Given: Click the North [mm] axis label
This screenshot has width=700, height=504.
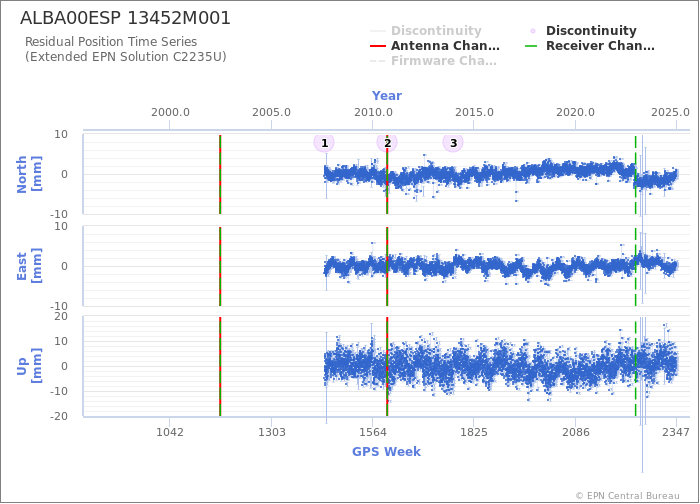Looking at the screenshot, I should tap(29, 174).
